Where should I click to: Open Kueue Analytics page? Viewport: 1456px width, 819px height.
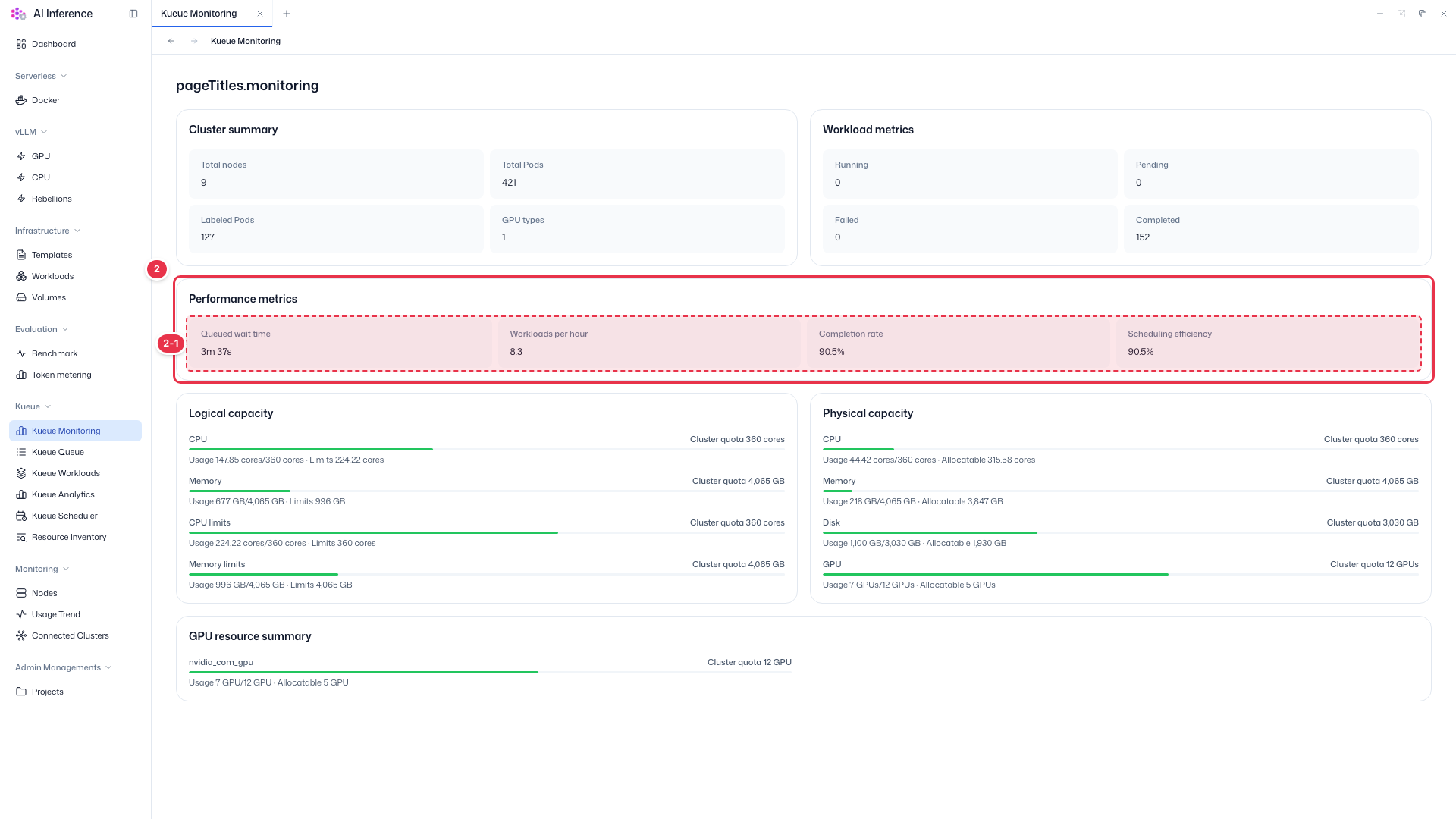click(x=75, y=494)
